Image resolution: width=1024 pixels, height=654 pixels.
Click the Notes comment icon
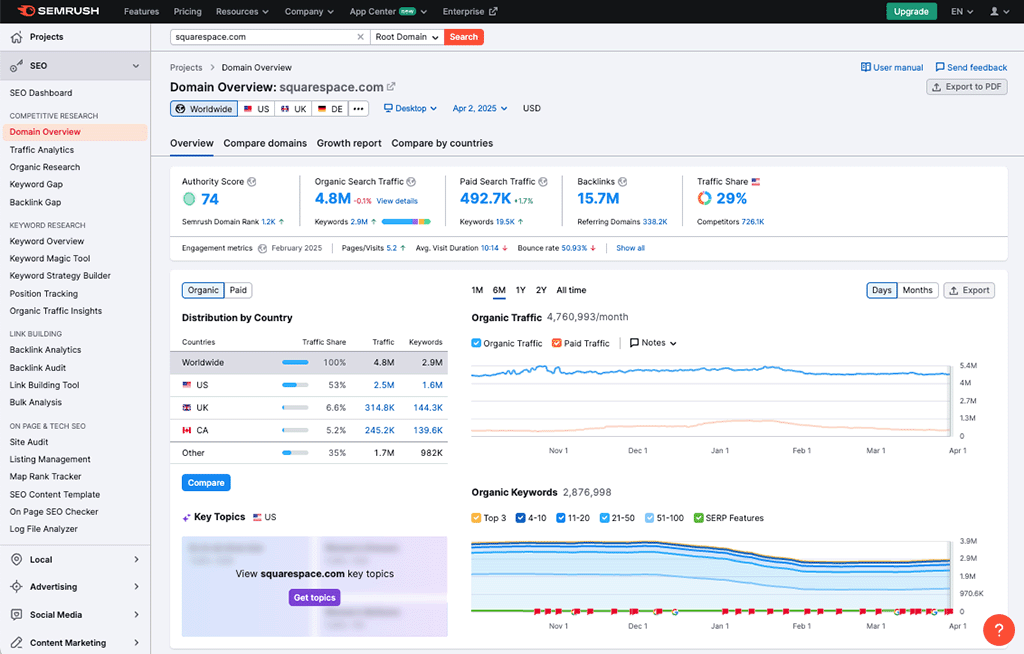tap(633, 343)
